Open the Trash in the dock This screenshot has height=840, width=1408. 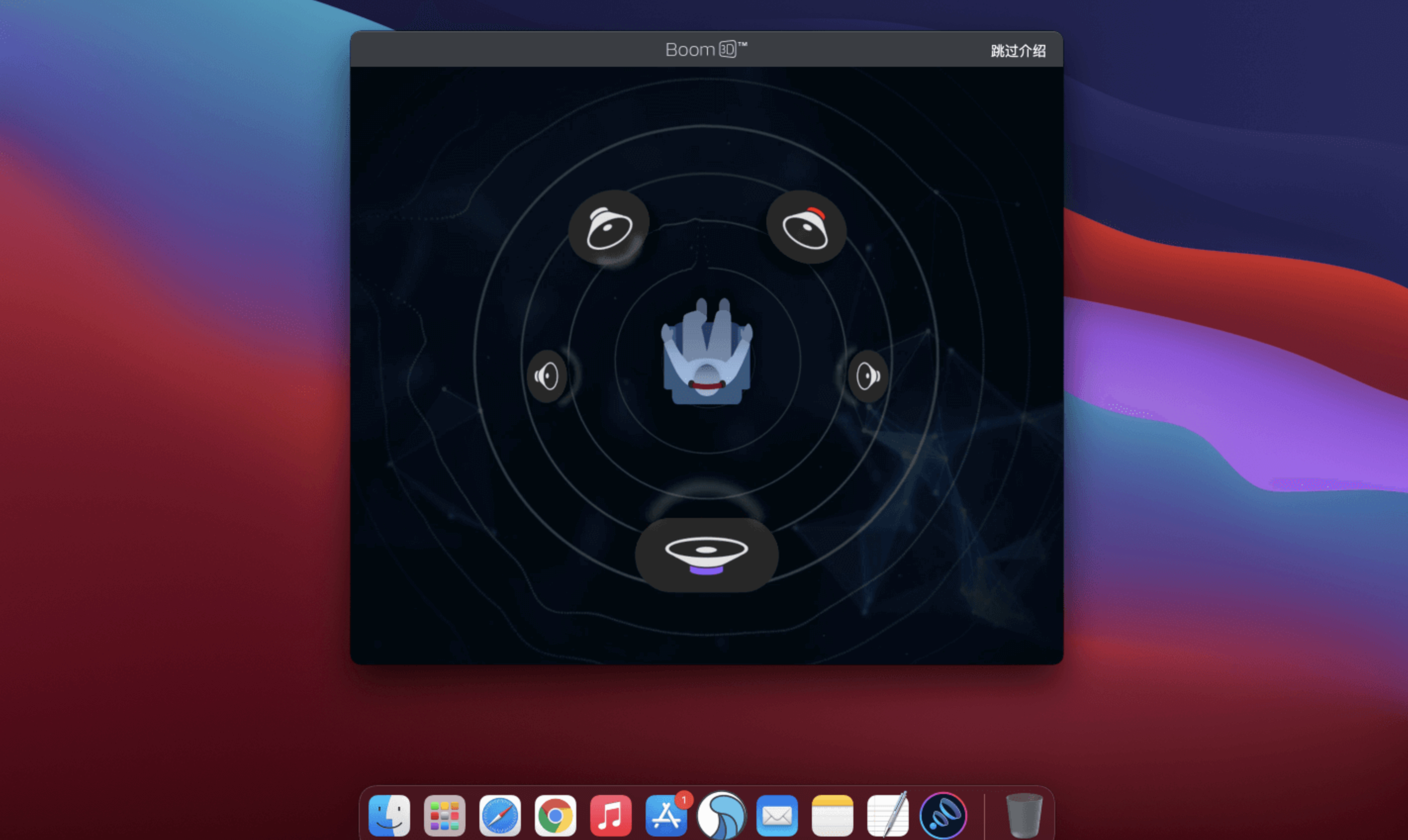click(x=1024, y=815)
